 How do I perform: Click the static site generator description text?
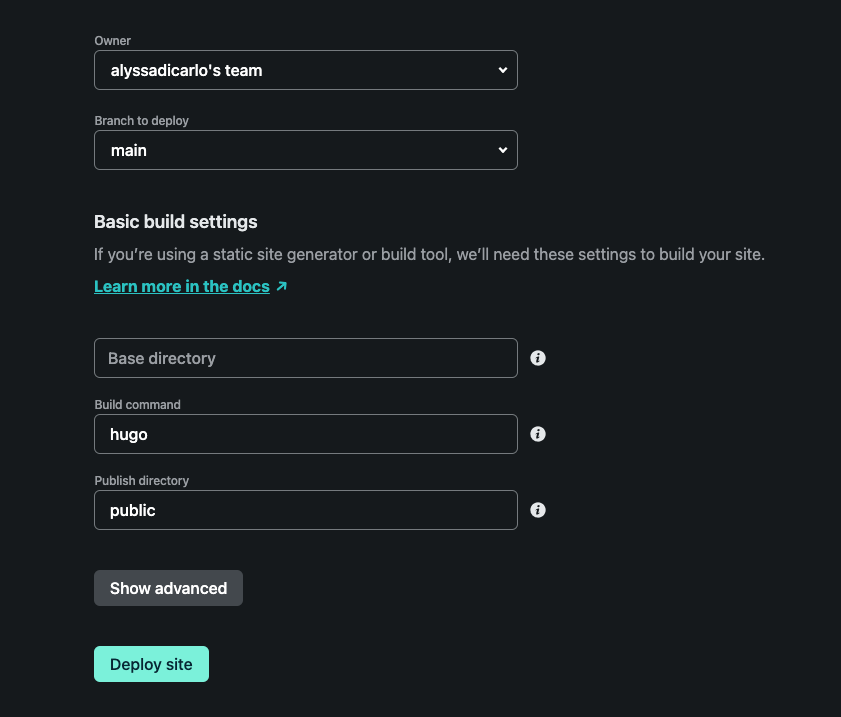pos(429,255)
